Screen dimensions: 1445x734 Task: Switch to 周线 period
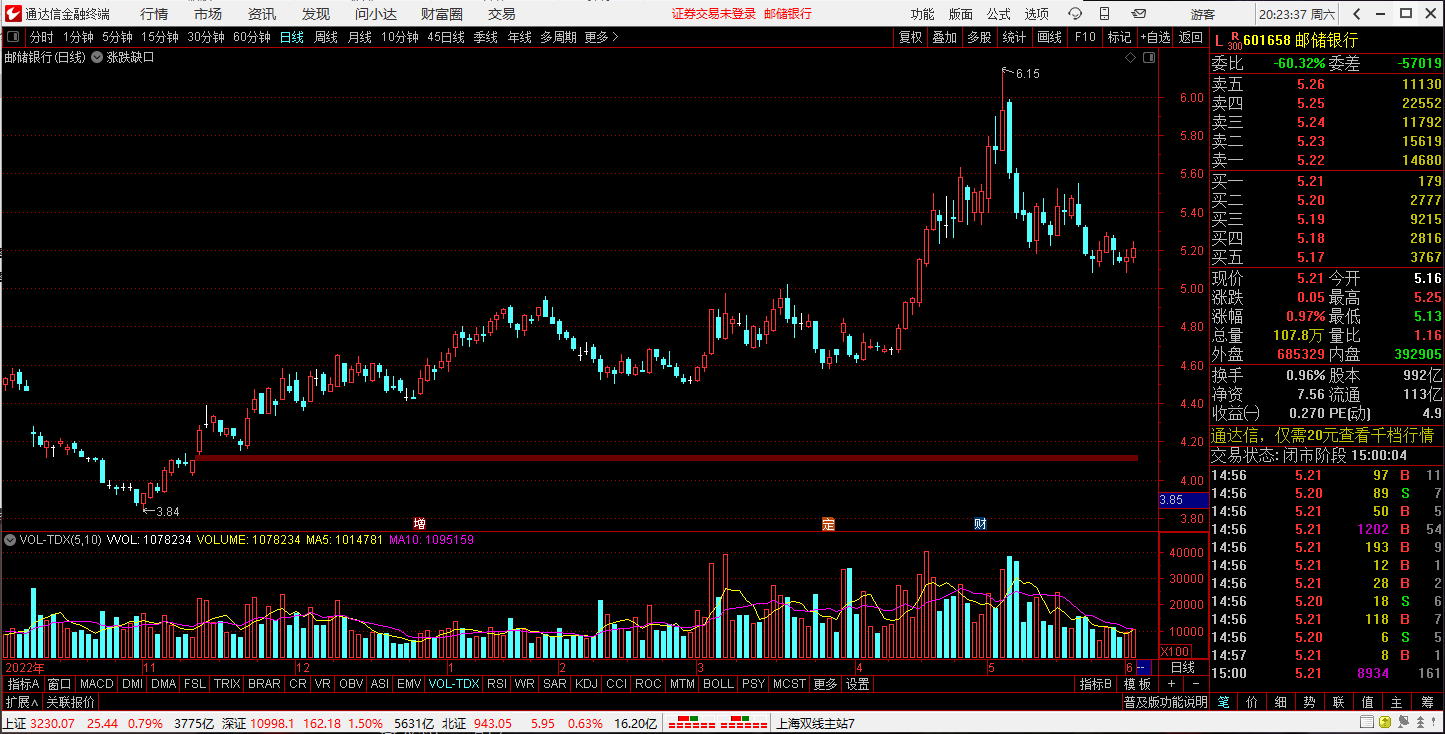click(x=326, y=37)
